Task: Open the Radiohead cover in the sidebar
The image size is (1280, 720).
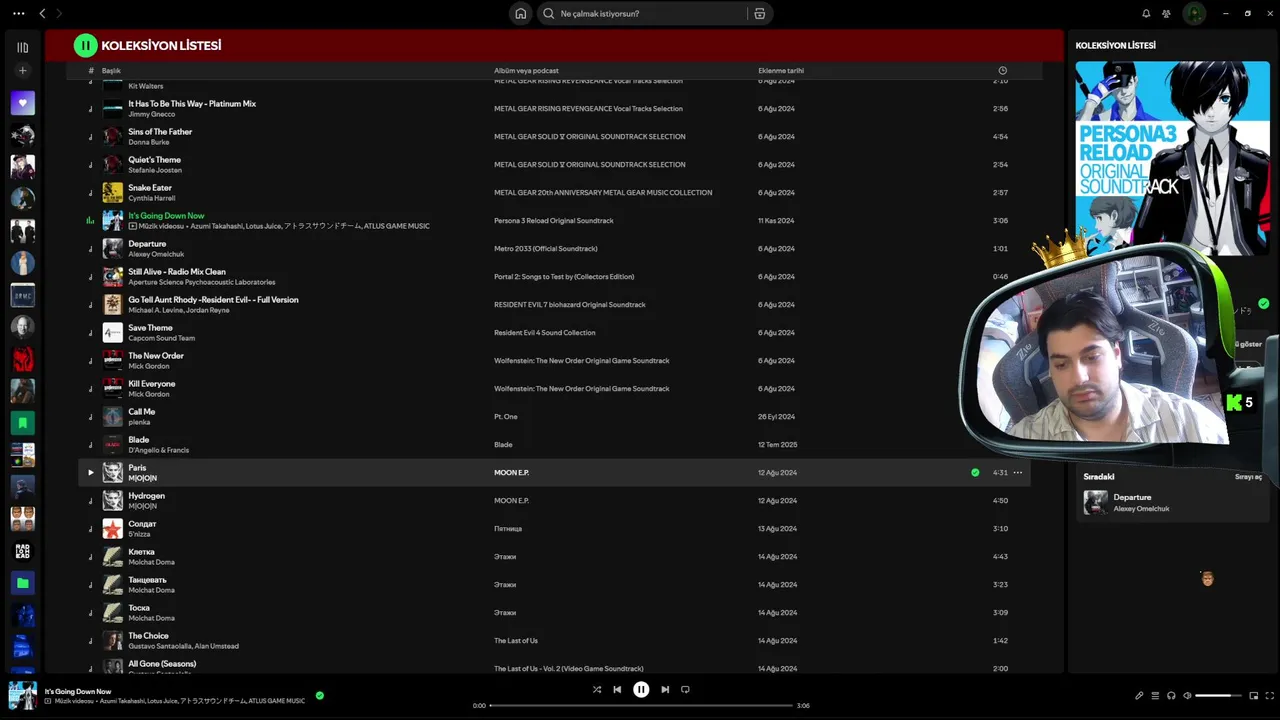Action: click(23, 550)
